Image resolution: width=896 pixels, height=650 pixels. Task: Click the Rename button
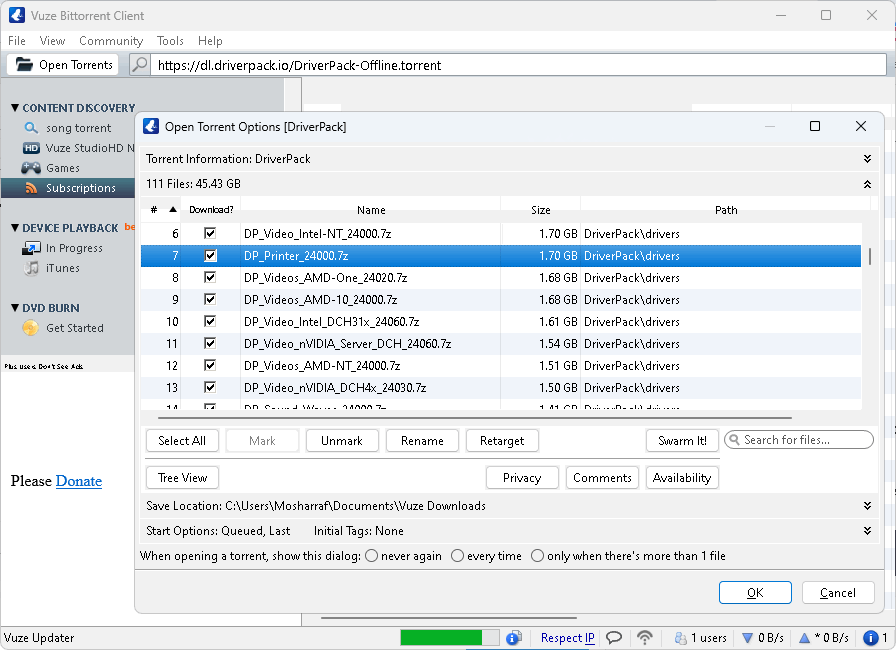[x=422, y=440]
